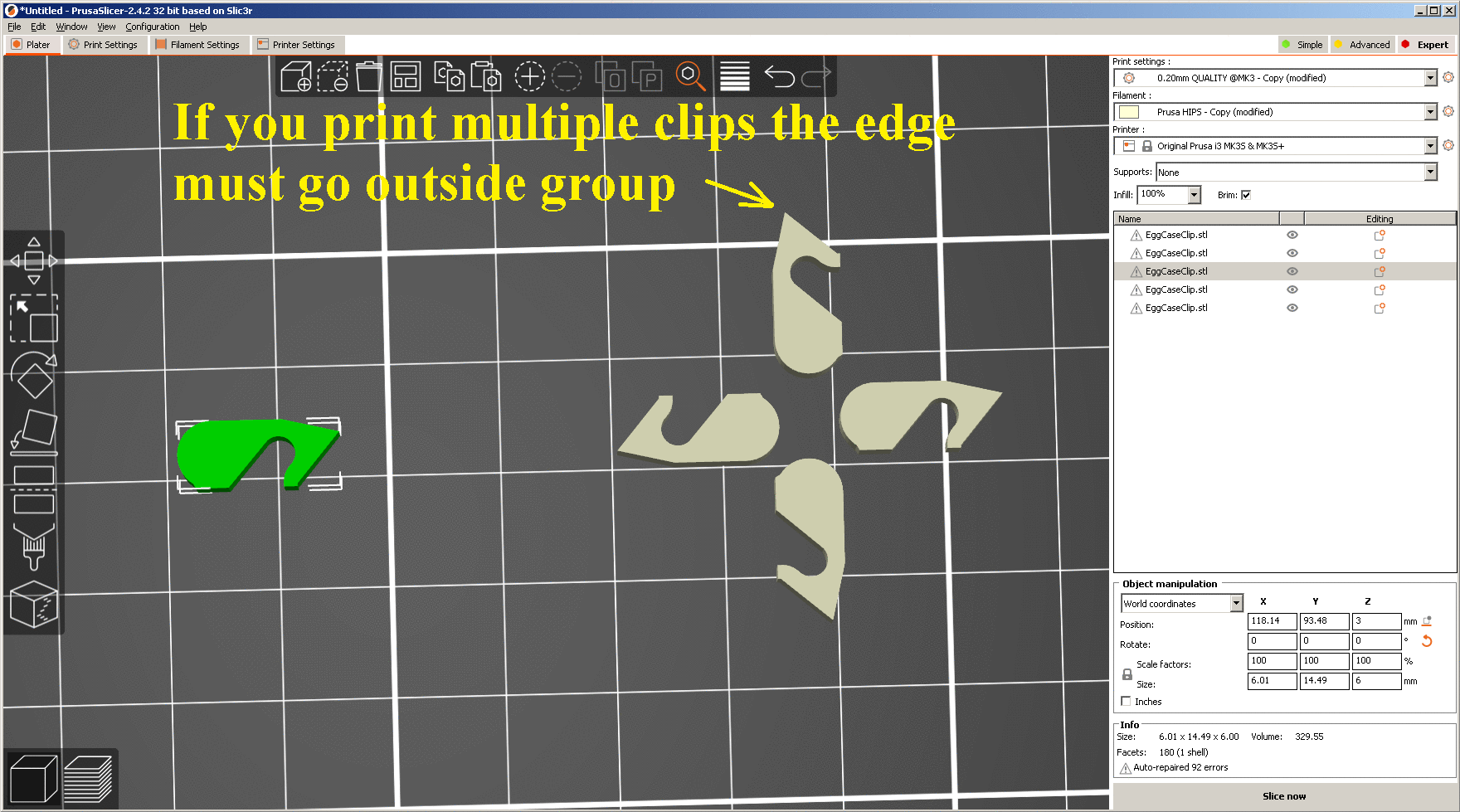
Task: Select the Paint-on supports brush tool
Action: pyautogui.click(x=33, y=547)
